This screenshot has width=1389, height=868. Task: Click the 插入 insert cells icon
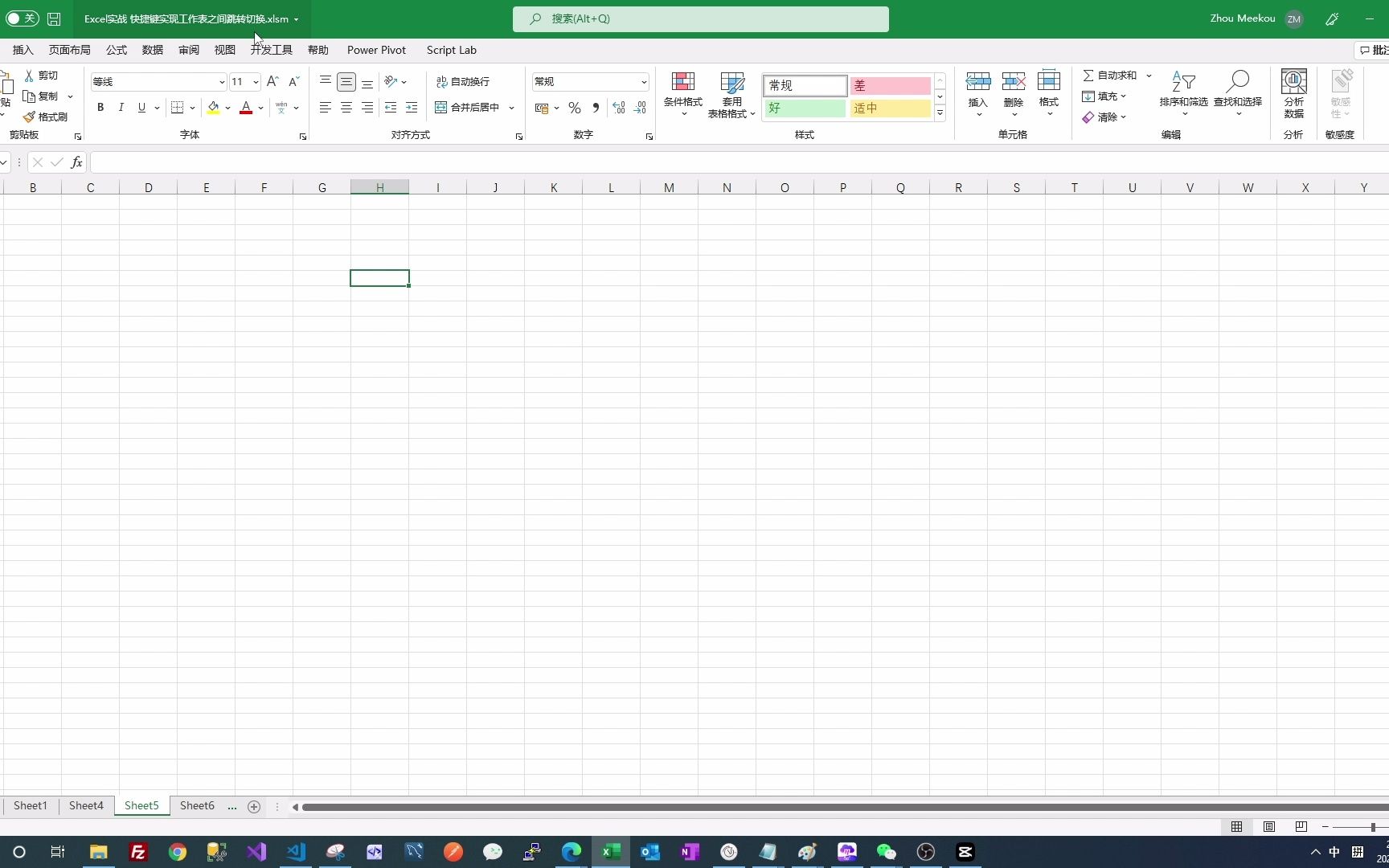point(978,81)
